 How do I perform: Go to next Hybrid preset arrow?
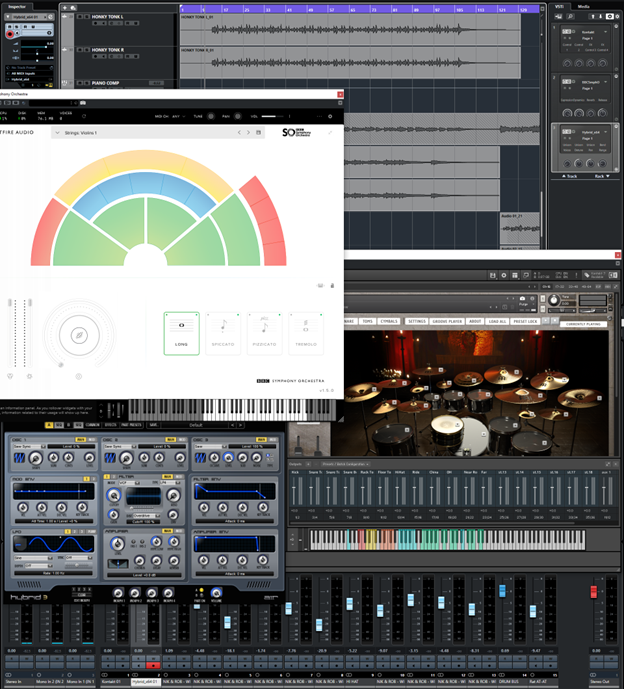(240, 425)
